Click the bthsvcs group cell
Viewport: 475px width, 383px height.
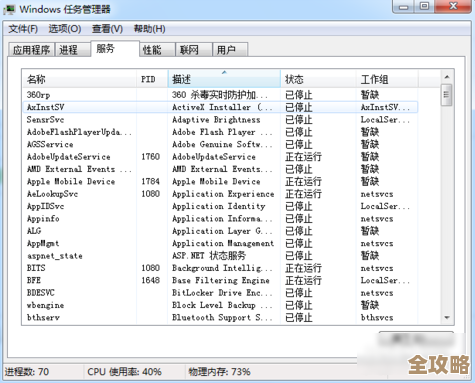[377, 317]
